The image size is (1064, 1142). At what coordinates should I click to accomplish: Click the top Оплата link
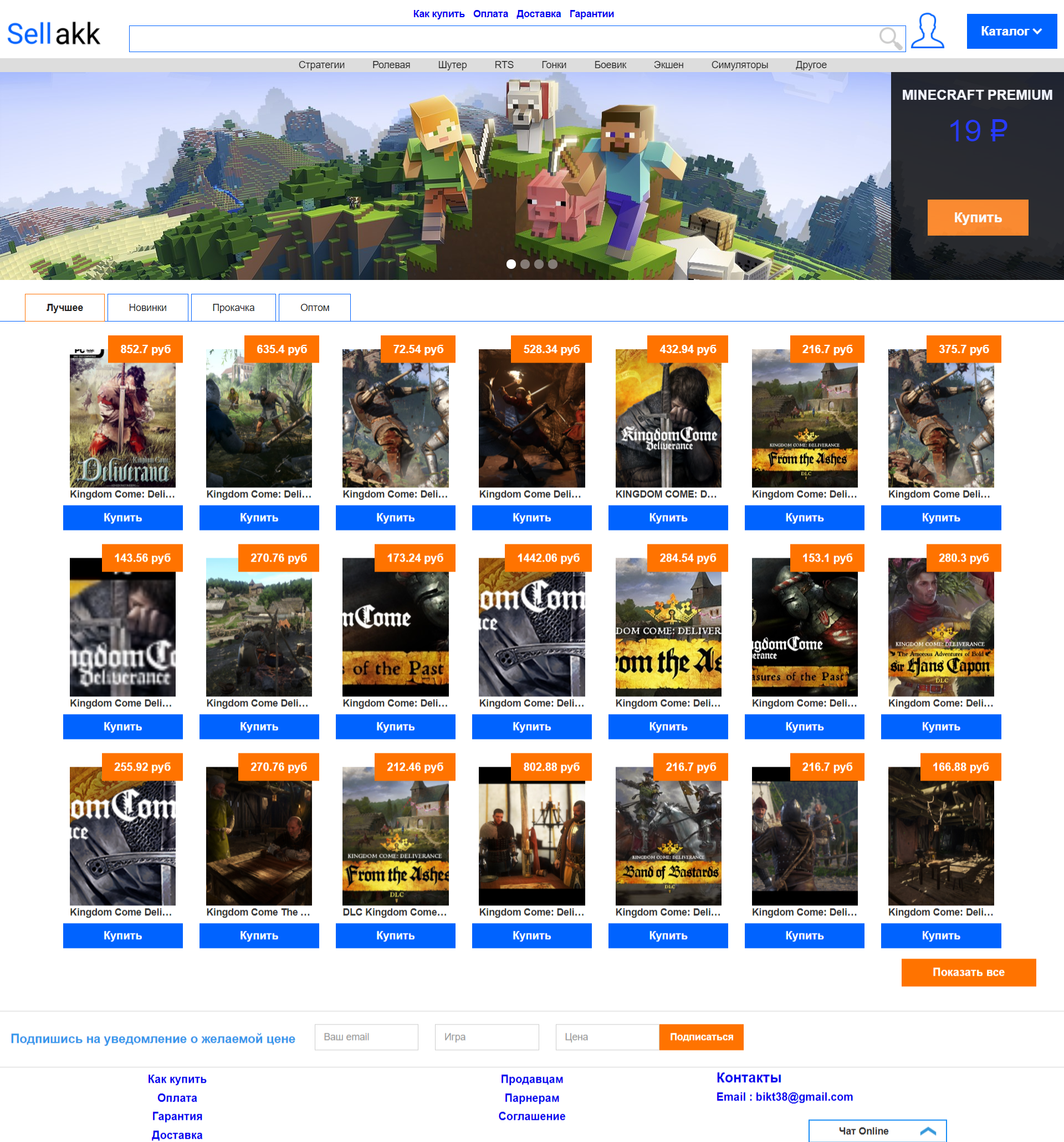pos(490,14)
